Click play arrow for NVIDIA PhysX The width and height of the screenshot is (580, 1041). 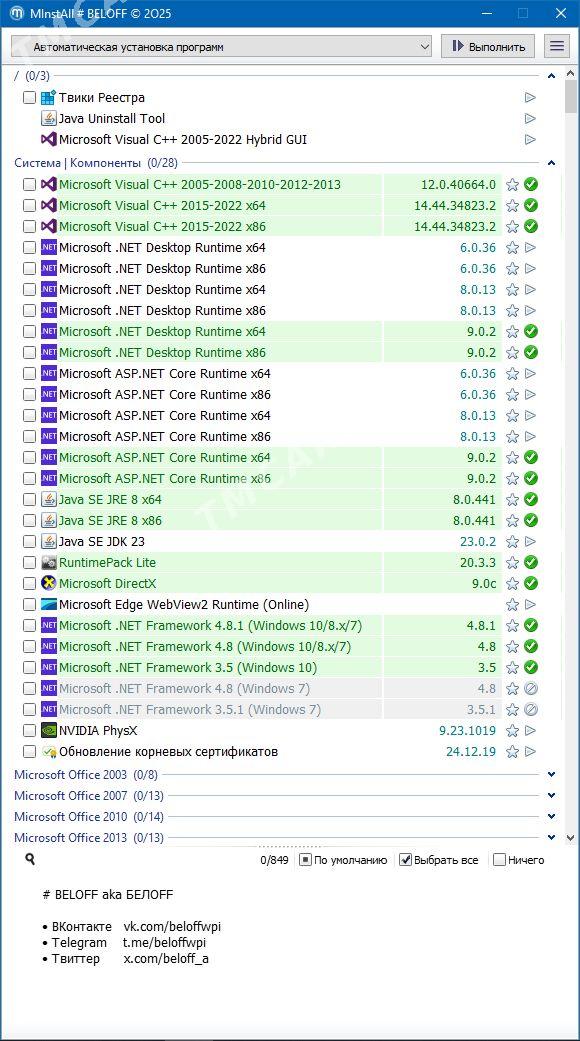point(530,731)
